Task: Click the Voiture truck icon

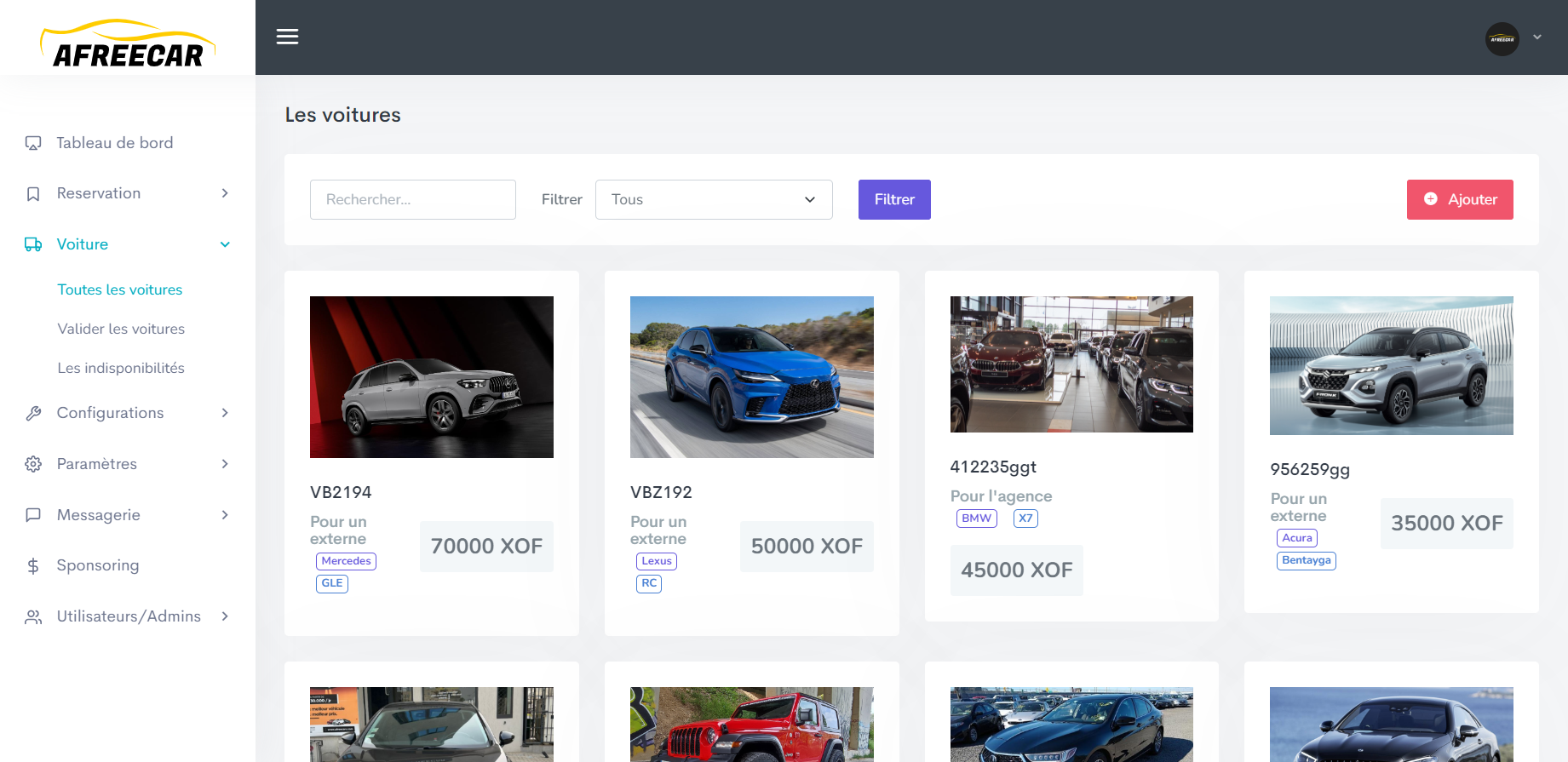Action: coord(33,244)
